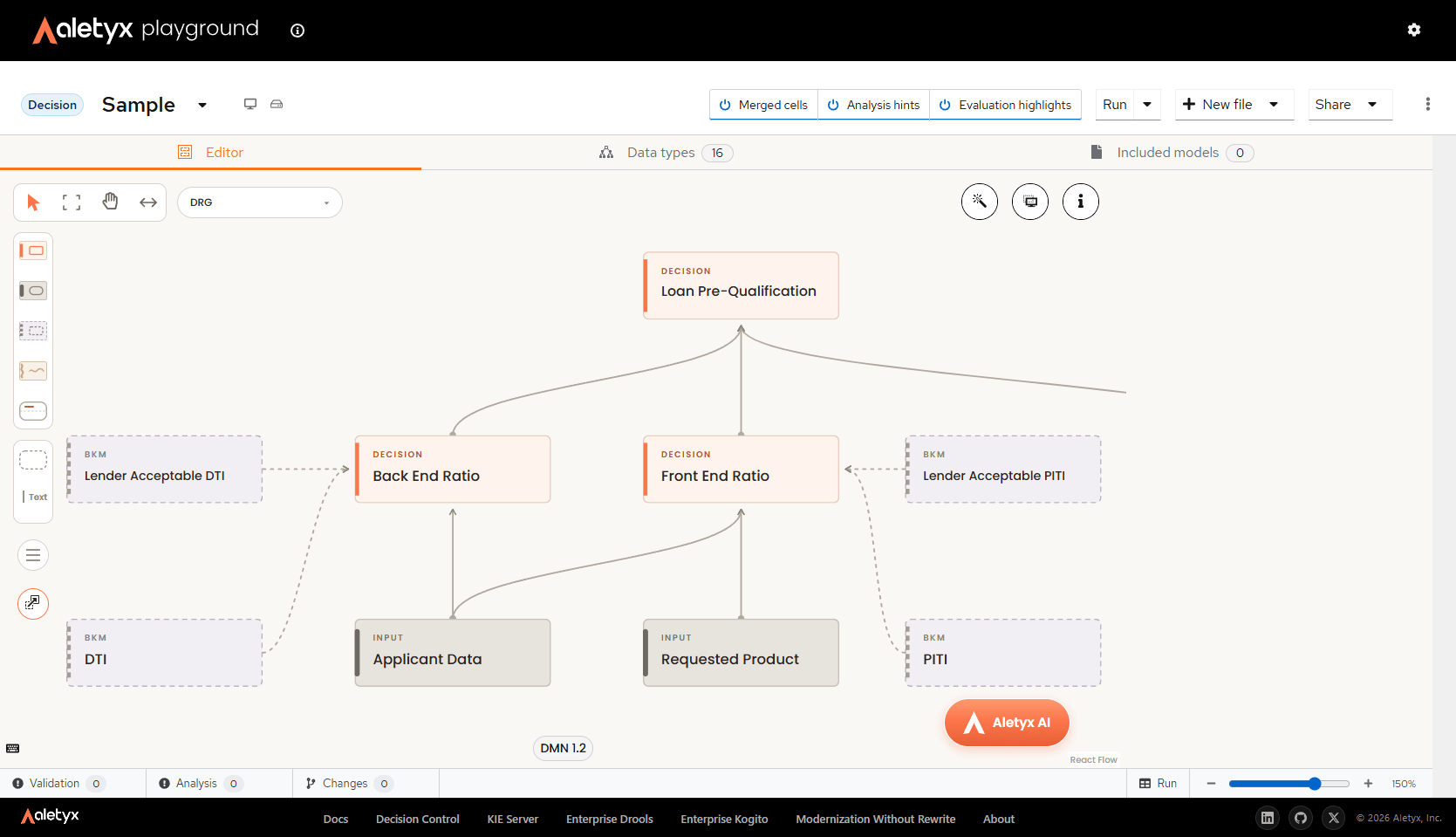Viewport: 1456px width, 837px height.
Task: Open the Aletyx AI assistant button
Action: click(x=1007, y=723)
